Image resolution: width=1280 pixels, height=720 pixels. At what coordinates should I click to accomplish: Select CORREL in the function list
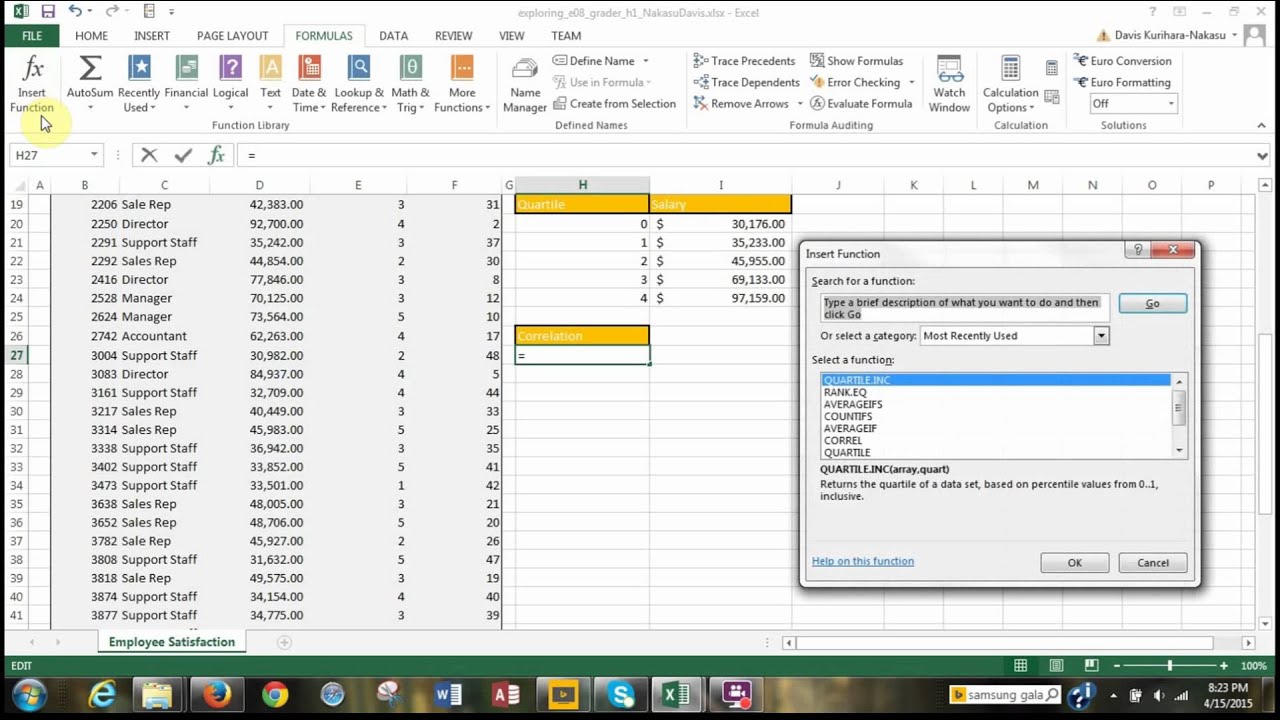point(843,440)
